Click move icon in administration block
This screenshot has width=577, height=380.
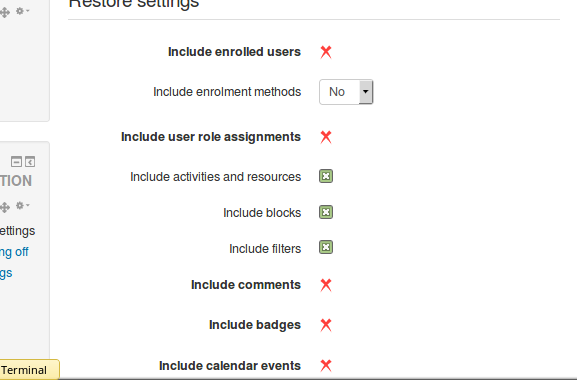click(4, 207)
